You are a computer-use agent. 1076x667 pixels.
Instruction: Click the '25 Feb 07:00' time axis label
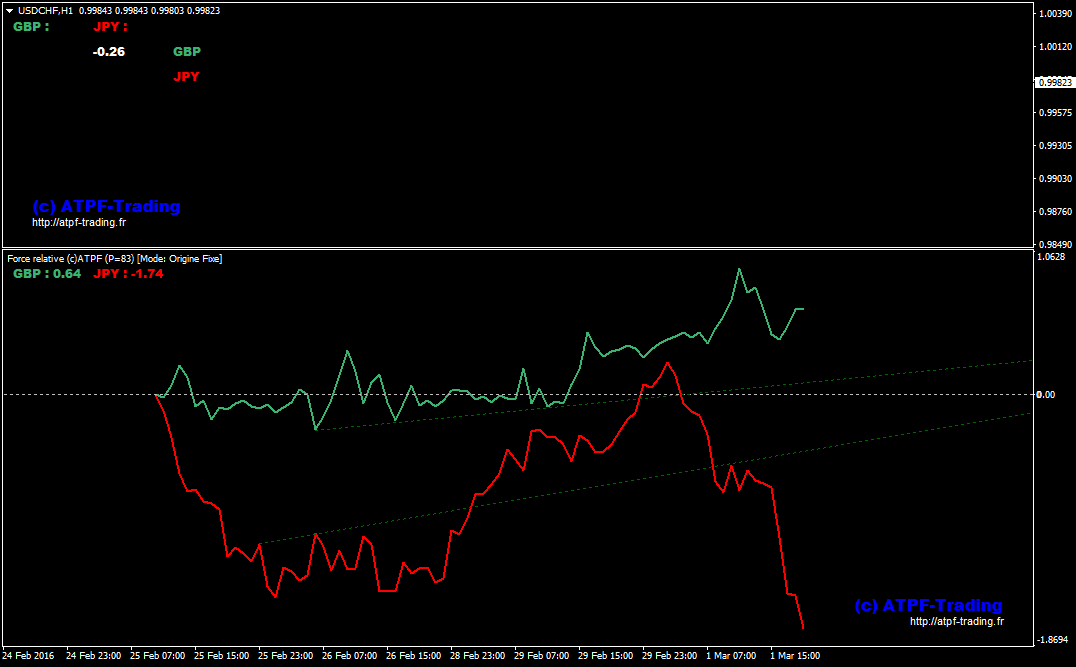[158, 655]
